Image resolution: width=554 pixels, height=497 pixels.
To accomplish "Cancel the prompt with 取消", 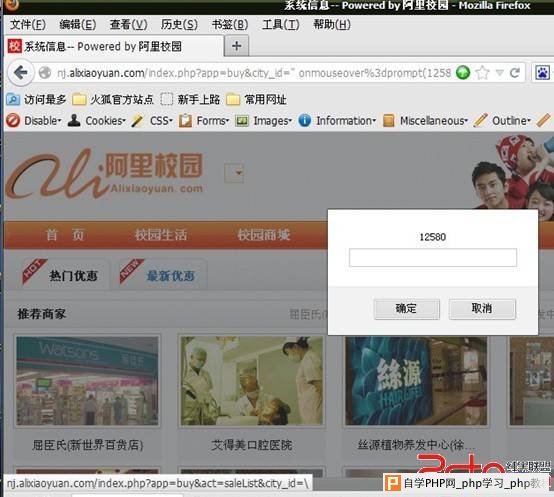I will (x=482, y=309).
